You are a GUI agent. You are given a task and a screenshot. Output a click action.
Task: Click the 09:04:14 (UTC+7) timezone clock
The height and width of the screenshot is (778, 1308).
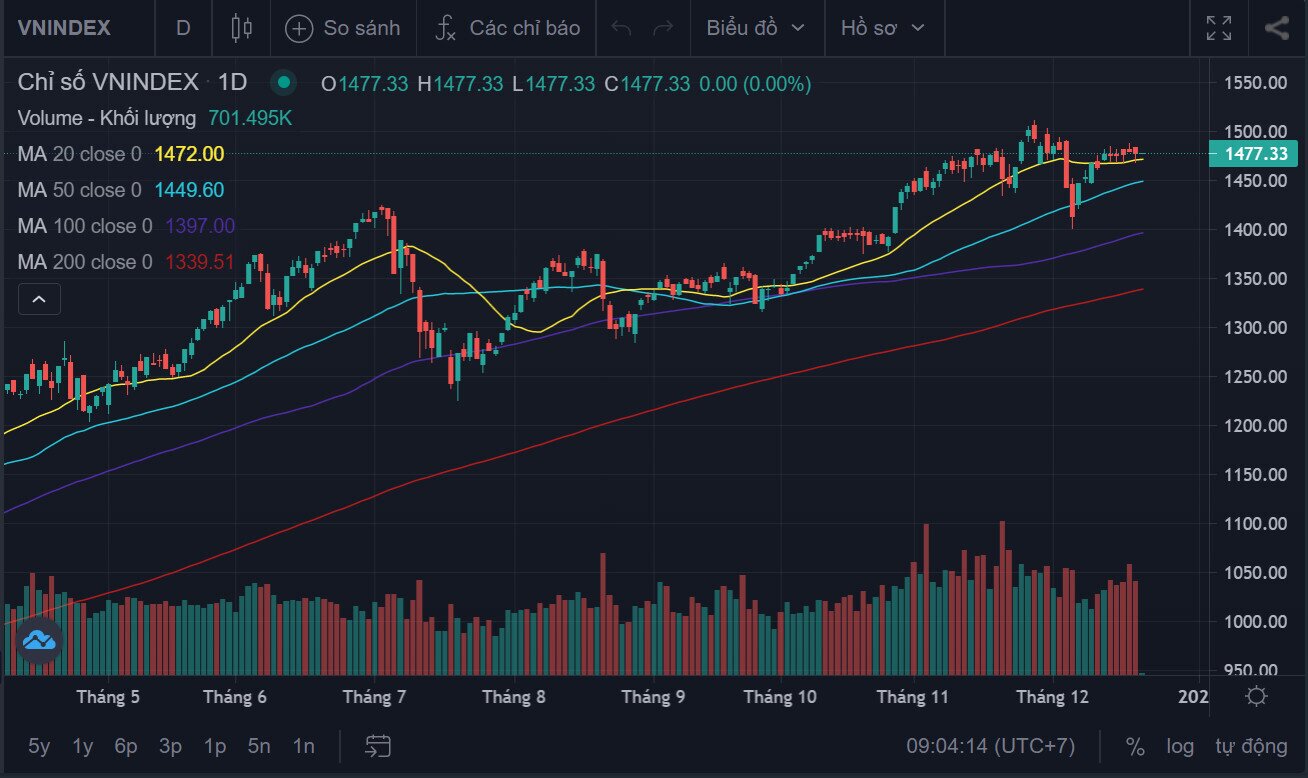pyautogui.click(x=990, y=746)
